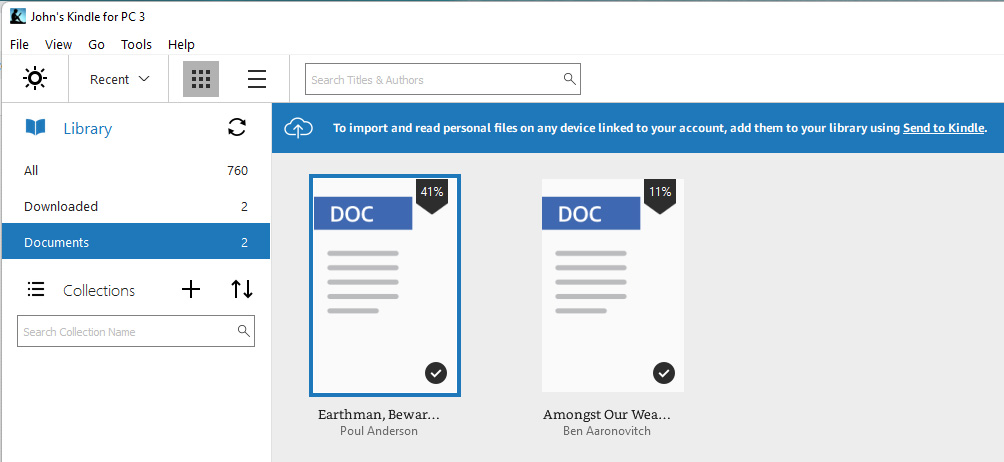
Task: Click the Kindle app icon in title bar
Action: tap(18, 16)
